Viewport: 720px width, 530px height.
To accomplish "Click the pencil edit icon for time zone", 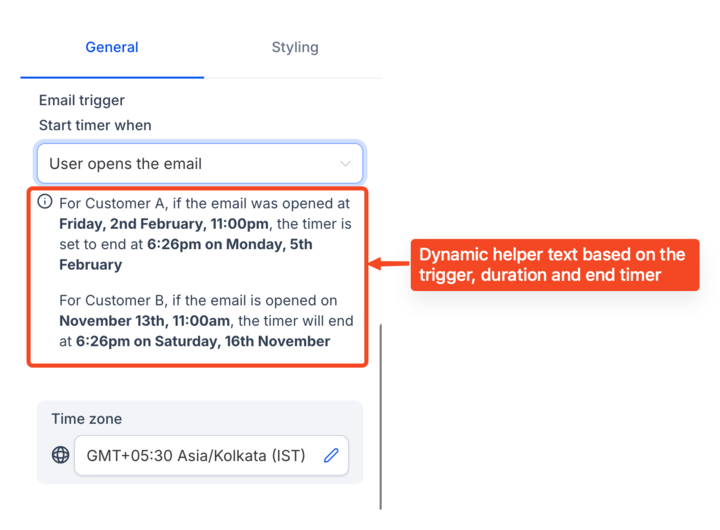I will click(x=331, y=456).
